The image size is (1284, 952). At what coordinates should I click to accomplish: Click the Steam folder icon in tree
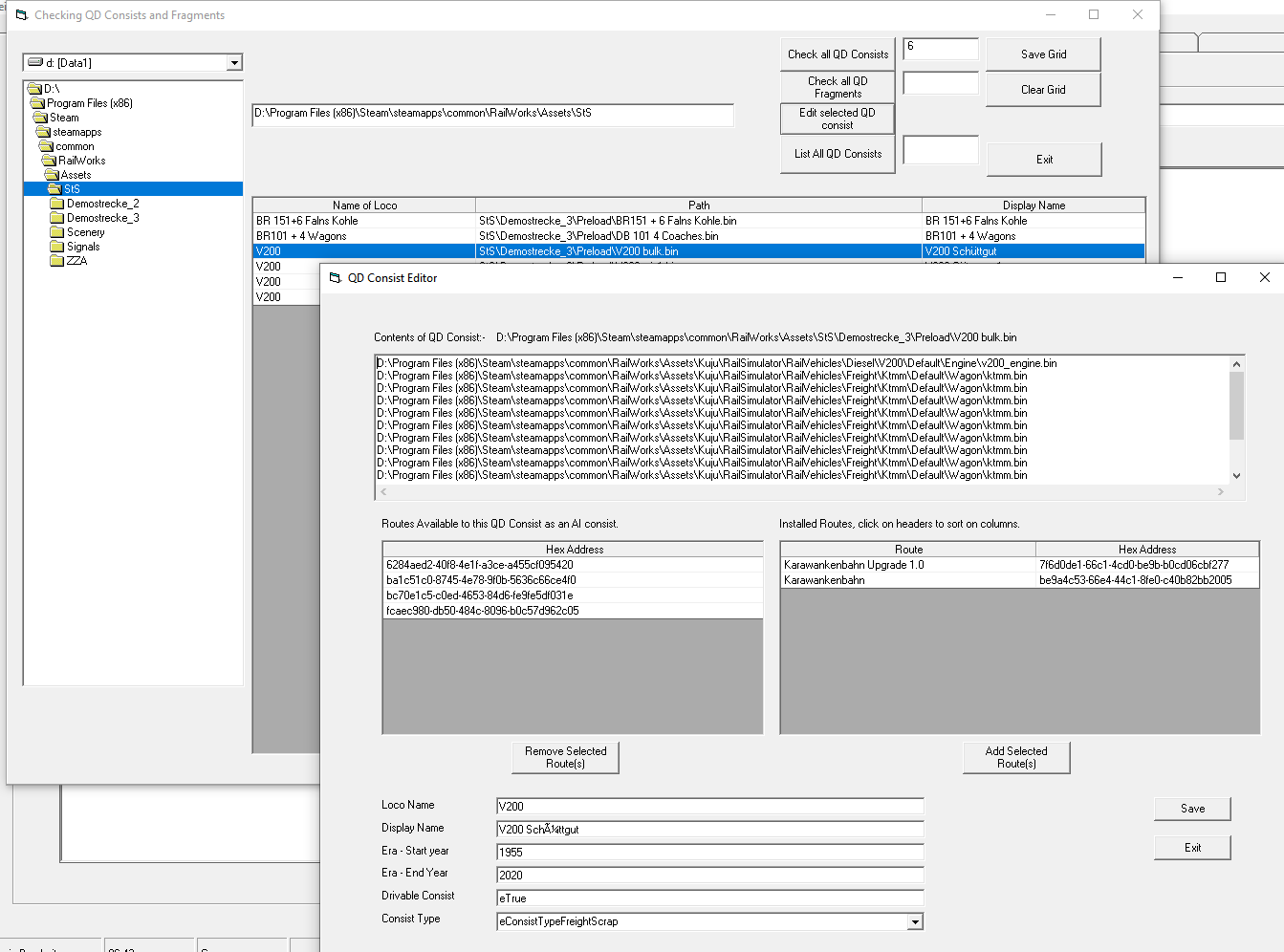[x=41, y=118]
